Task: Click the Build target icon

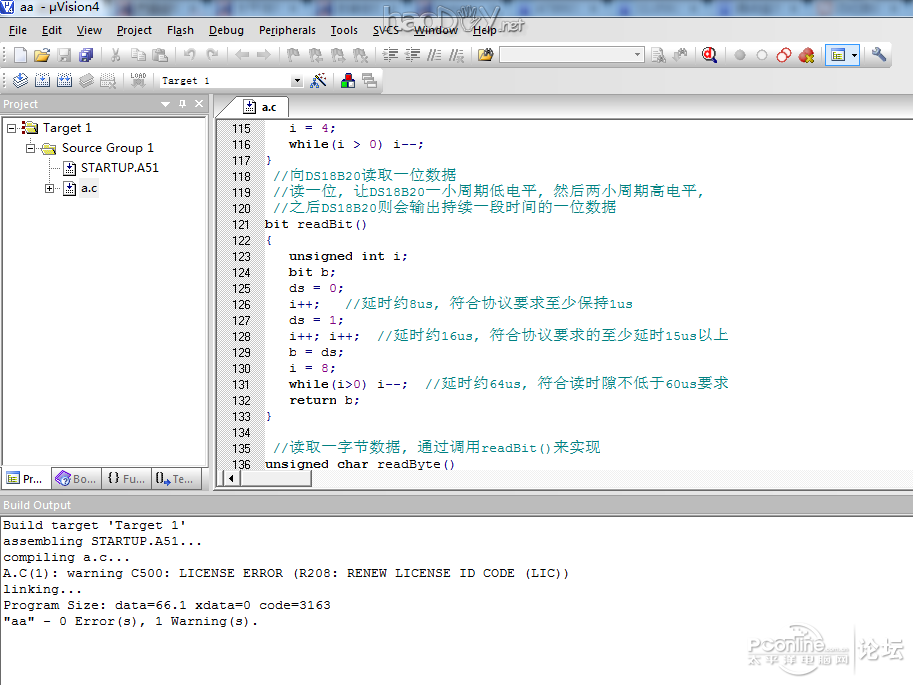Action: [42, 81]
